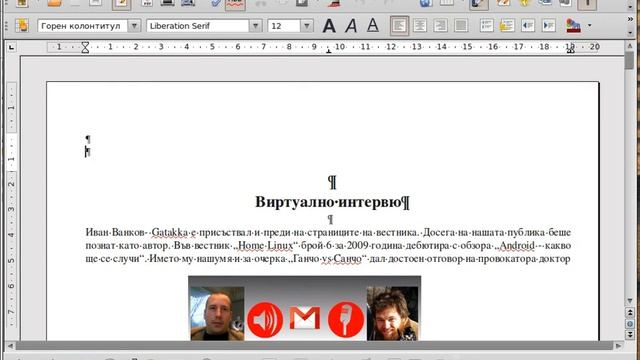Increase paragraph indent

click(x=549, y=26)
